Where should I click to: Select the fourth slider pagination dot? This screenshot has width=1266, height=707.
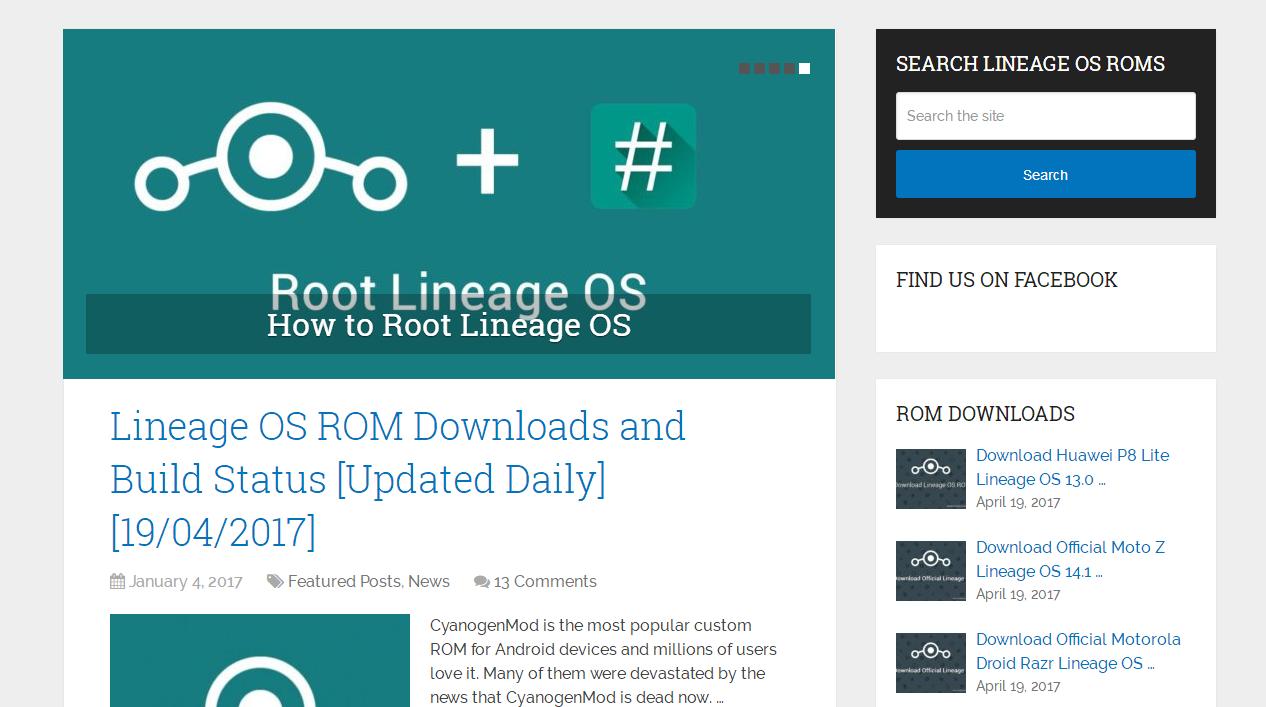789,68
